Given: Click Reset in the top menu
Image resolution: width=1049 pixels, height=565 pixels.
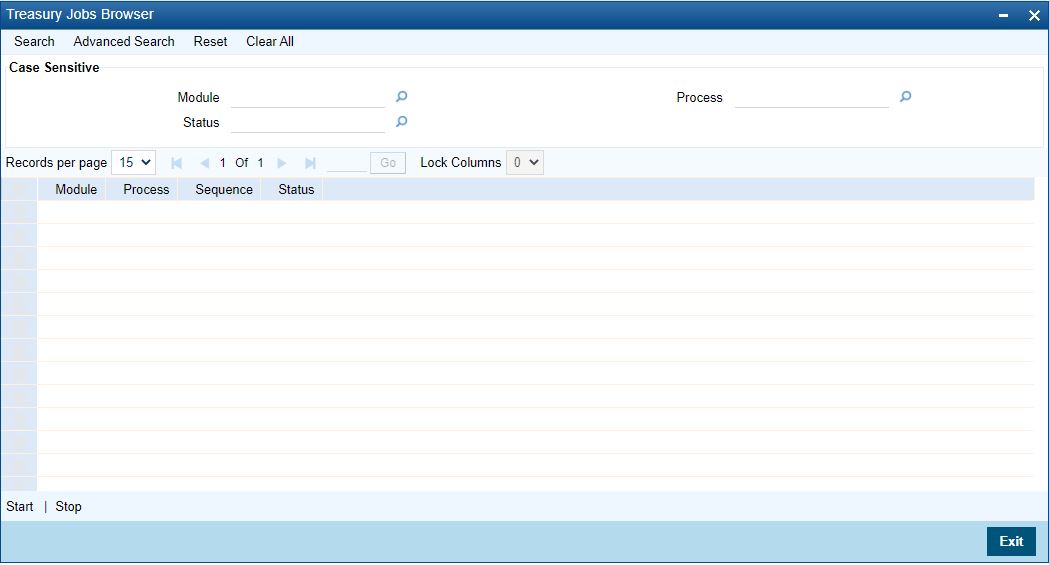Looking at the screenshot, I should [x=210, y=41].
